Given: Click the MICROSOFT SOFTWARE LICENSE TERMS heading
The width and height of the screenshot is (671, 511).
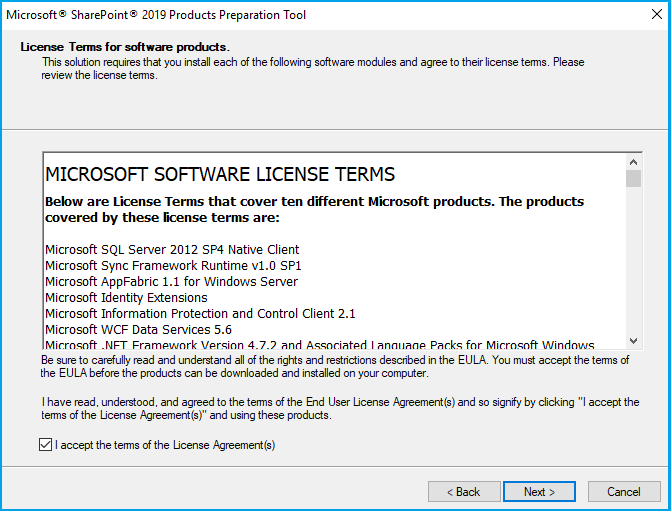Looking at the screenshot, I should pyautogui.click(x=220, y=174).
